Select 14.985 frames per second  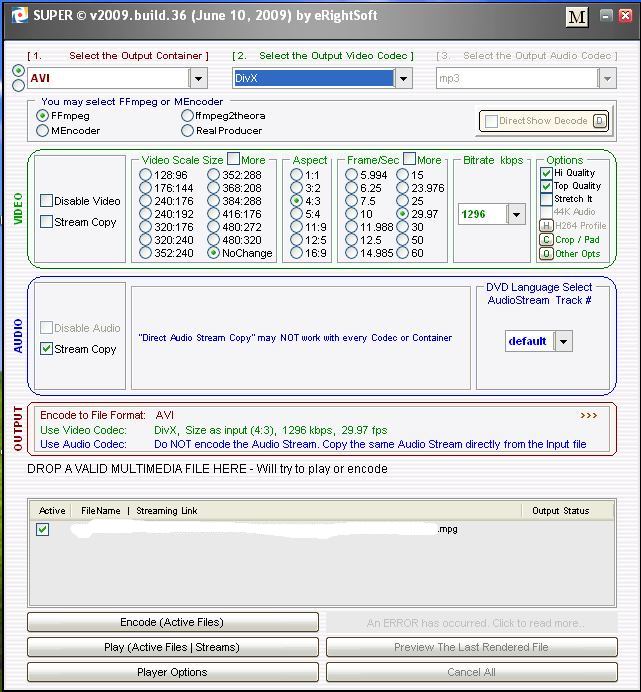[x=351, y=253]
